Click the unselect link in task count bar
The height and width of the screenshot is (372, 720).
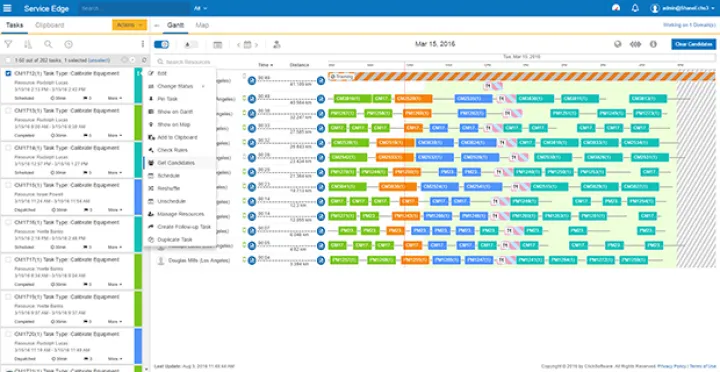tap(99, 60)
